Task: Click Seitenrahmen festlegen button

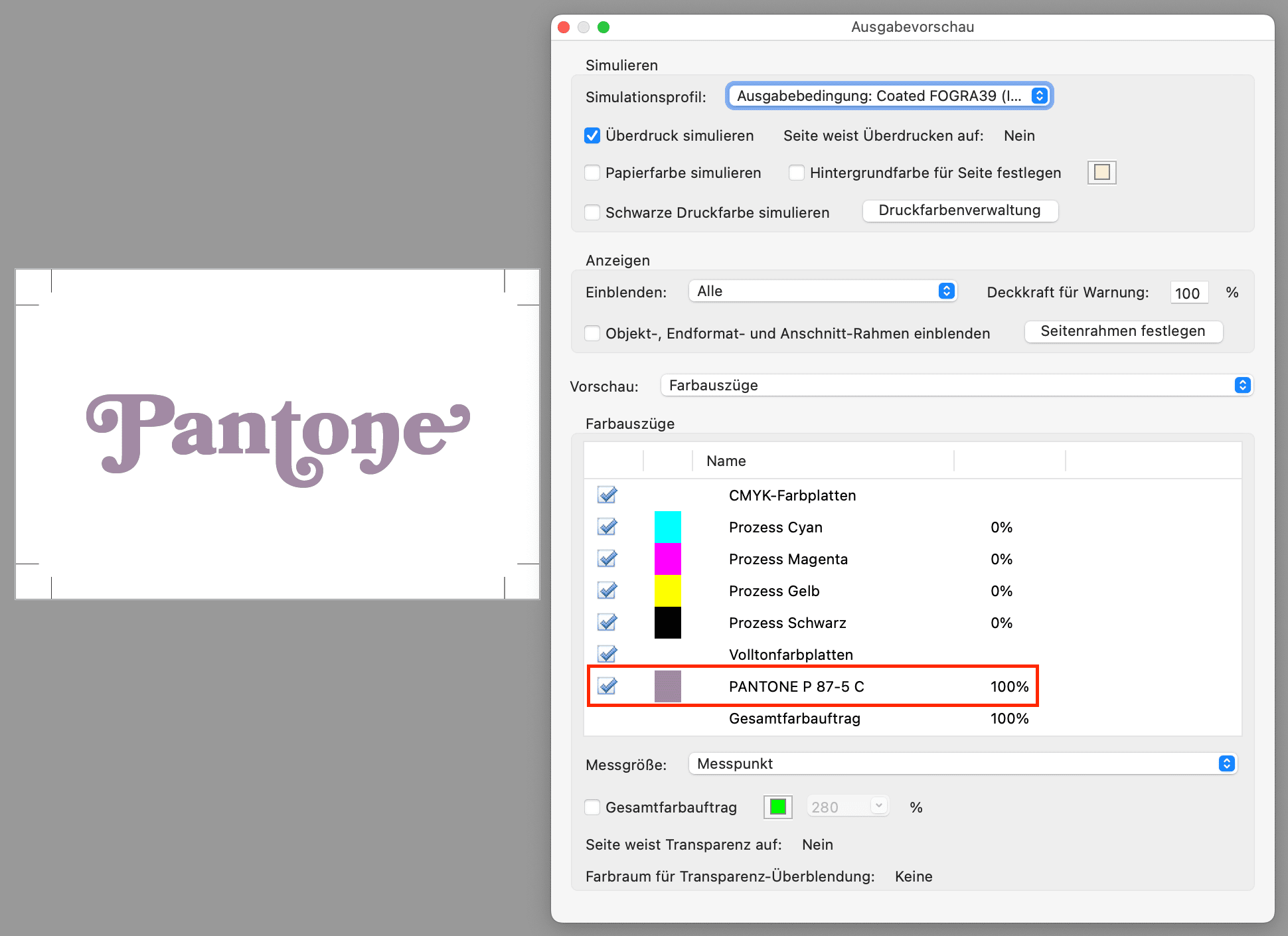Action: pyautogui.click(x=1123, y=331)
